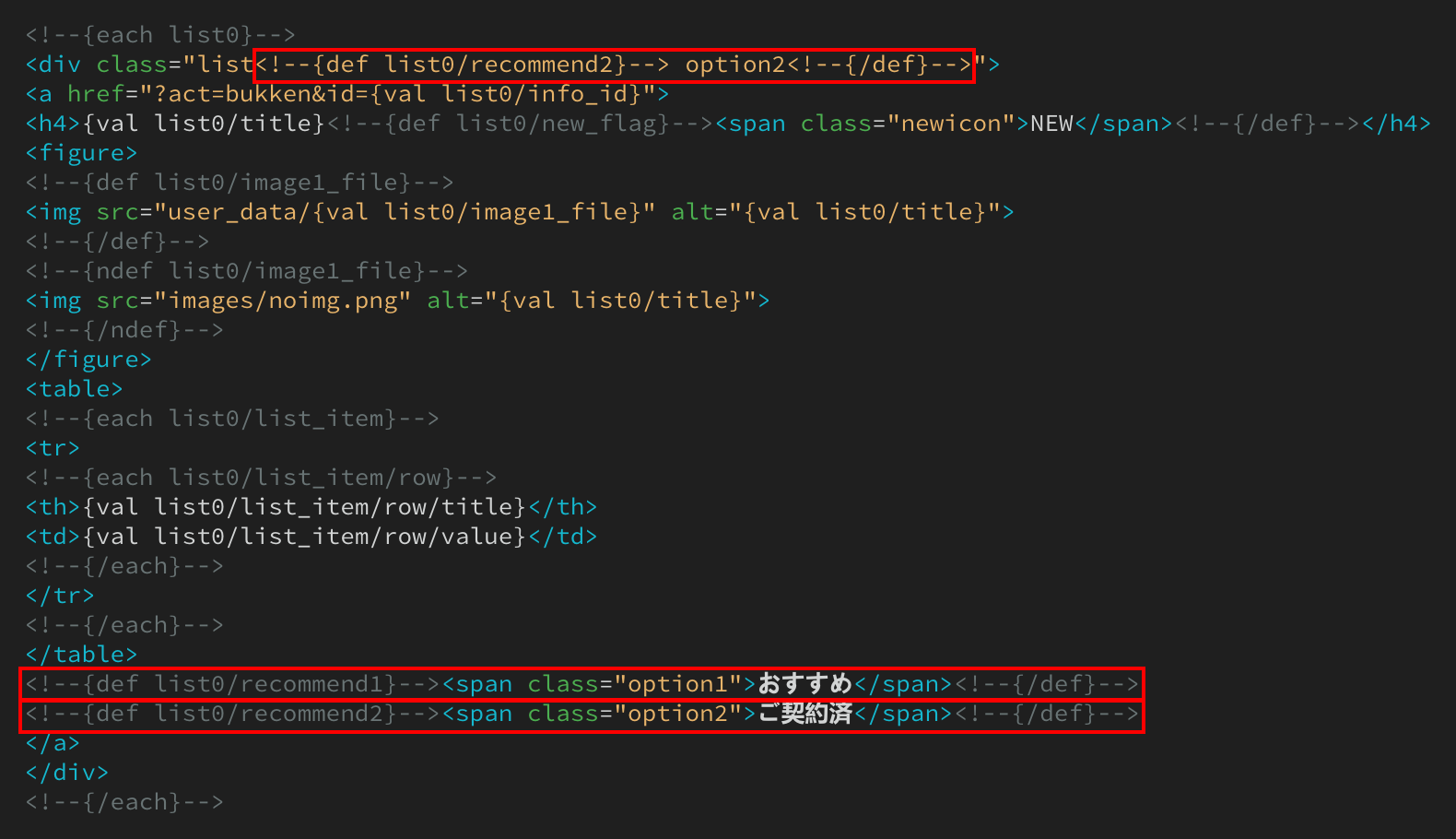Screen dimensions: 1456x839
Task: Click the closing table tag
Action: click(x=81, y=655)
